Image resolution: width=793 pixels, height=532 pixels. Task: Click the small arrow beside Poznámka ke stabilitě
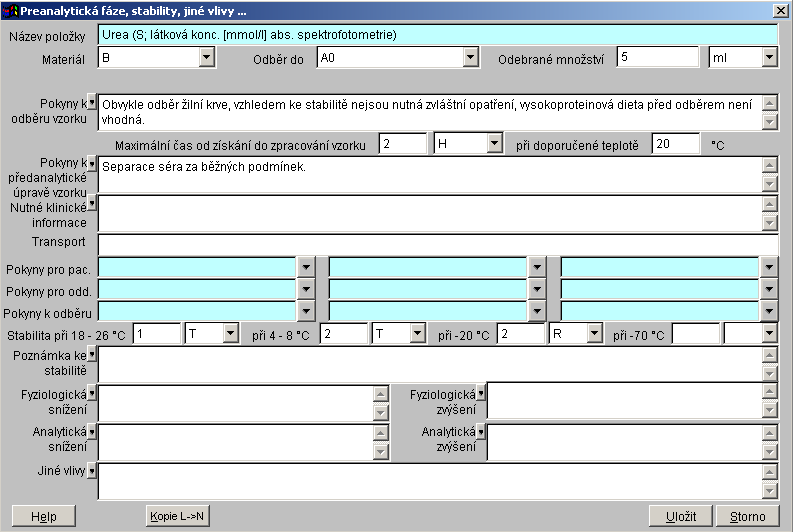(92, 354)
